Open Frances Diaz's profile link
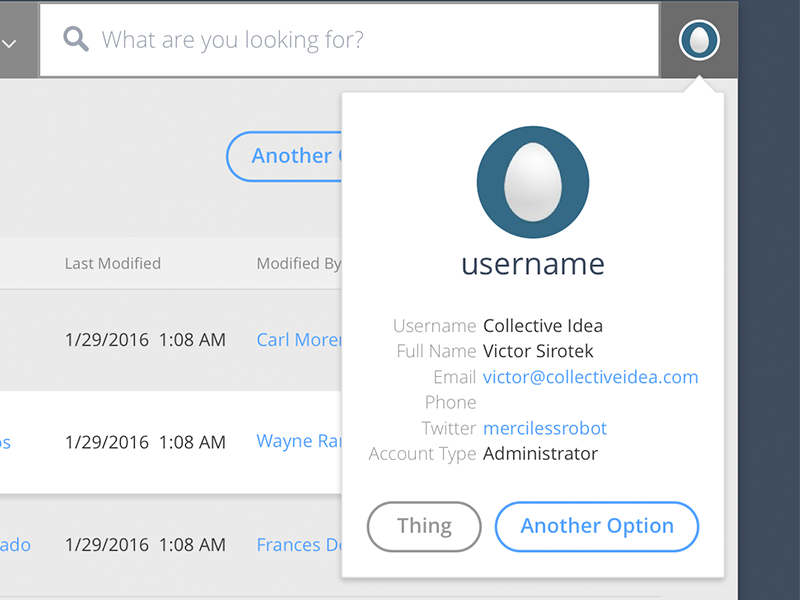The height and width of the screenshot is (600, 800). pos(298,545)
